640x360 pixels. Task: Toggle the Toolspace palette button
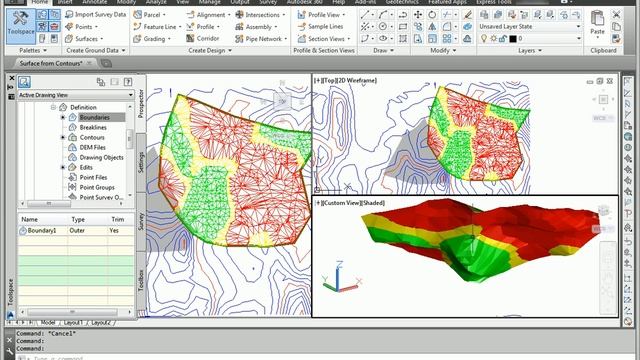pyautogui.click(x=21, y=26)
